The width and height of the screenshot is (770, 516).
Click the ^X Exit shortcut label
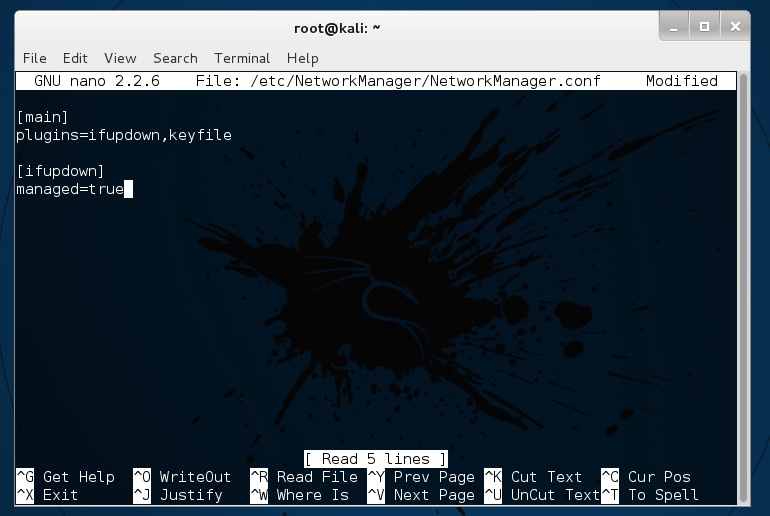coord(48,495)
